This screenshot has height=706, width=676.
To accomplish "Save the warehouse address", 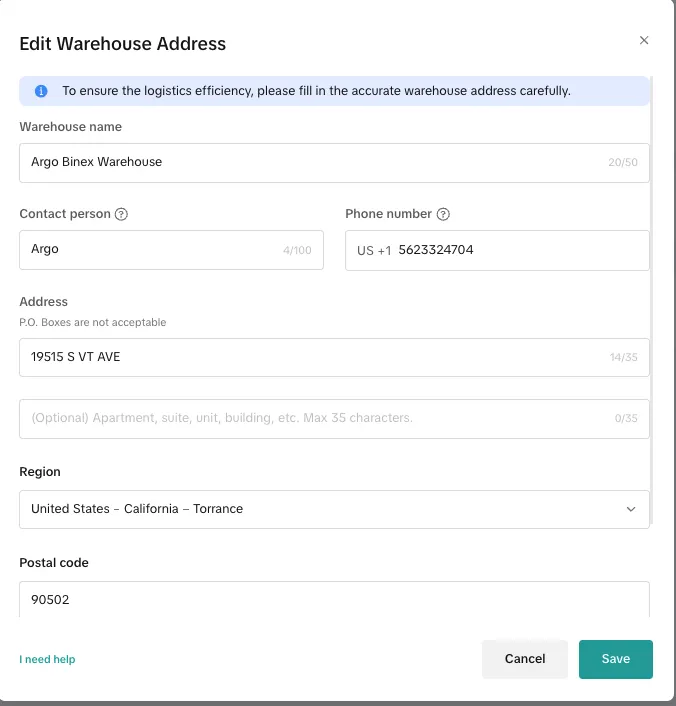I will pyautogui.click(x=615, y=659).
